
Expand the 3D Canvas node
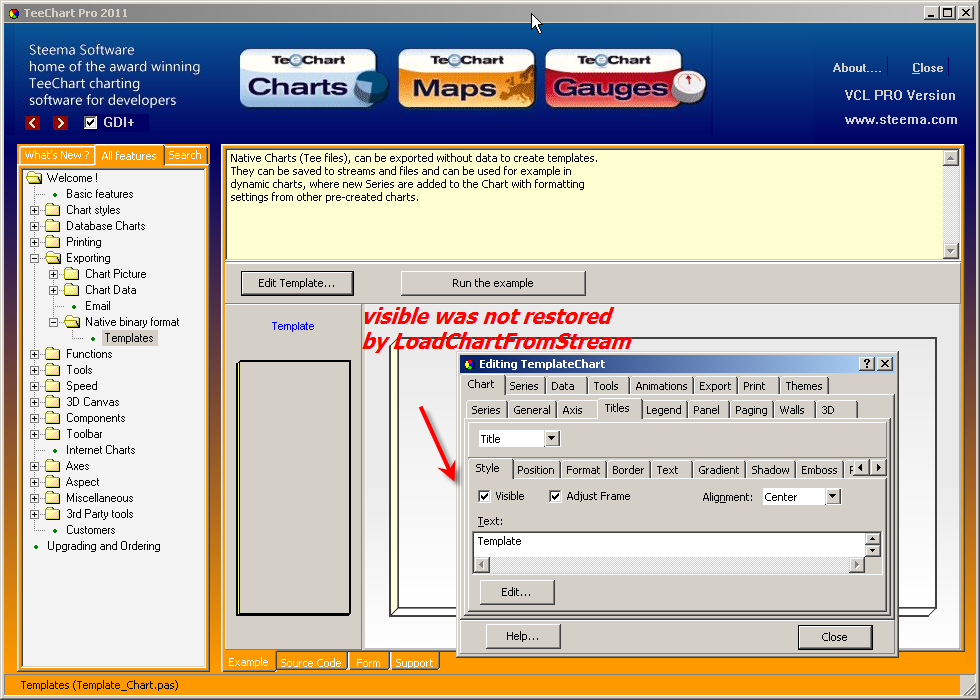[35, 402]
